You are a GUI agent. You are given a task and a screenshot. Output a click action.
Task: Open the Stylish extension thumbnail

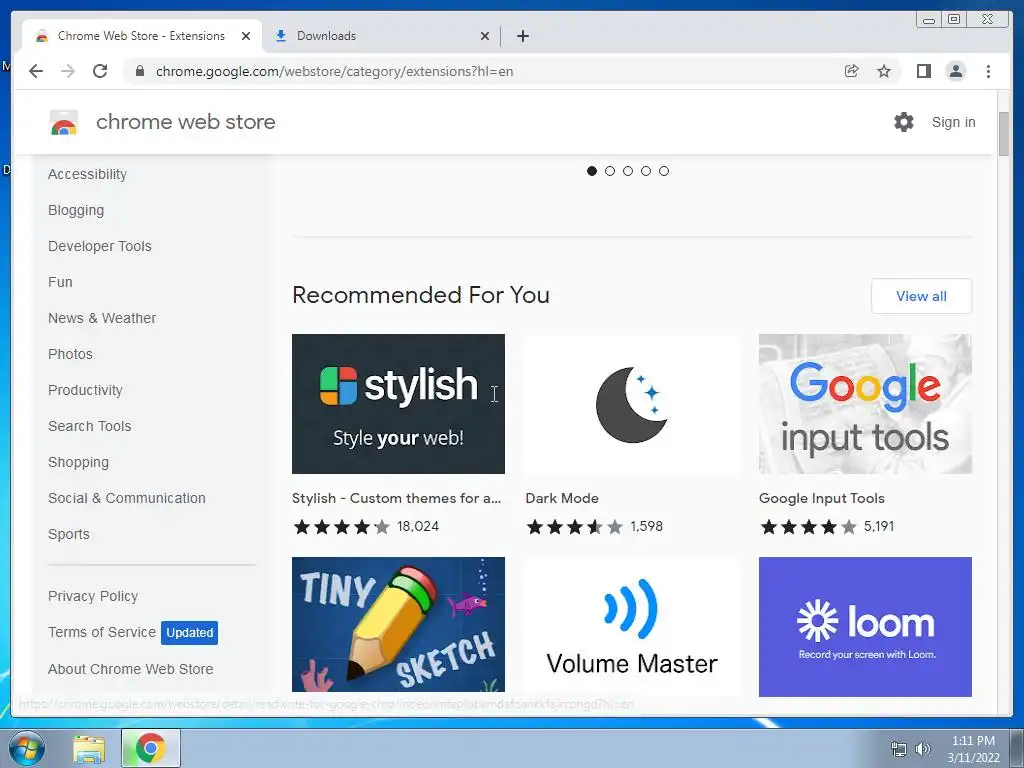point(398,404)
